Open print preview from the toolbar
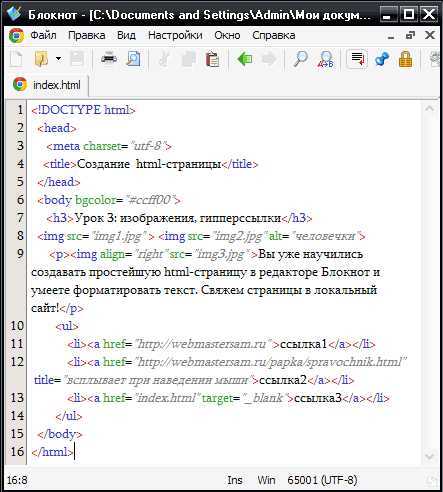443x492 pixels. tap(133, 60)
